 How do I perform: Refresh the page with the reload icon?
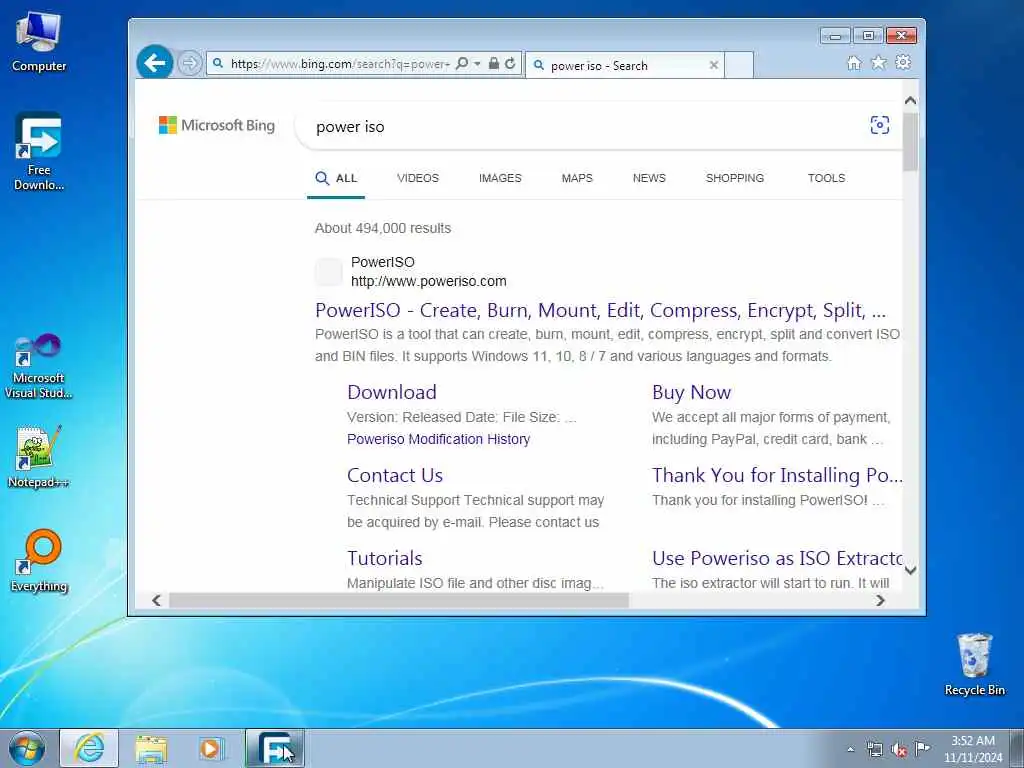510,63
